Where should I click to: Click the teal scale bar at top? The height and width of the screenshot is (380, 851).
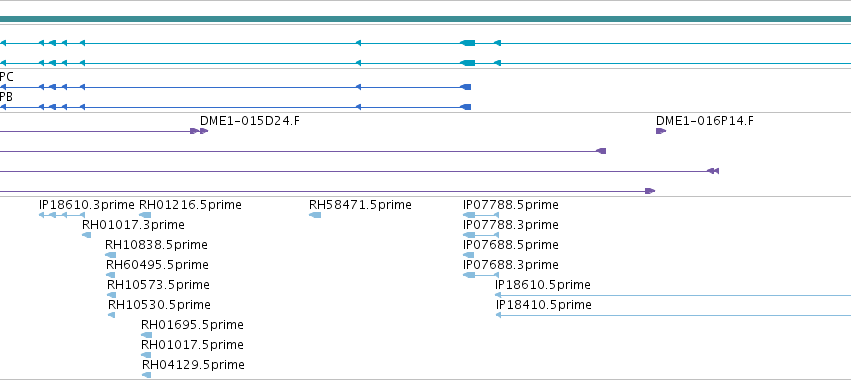click(x=426, y=19)
